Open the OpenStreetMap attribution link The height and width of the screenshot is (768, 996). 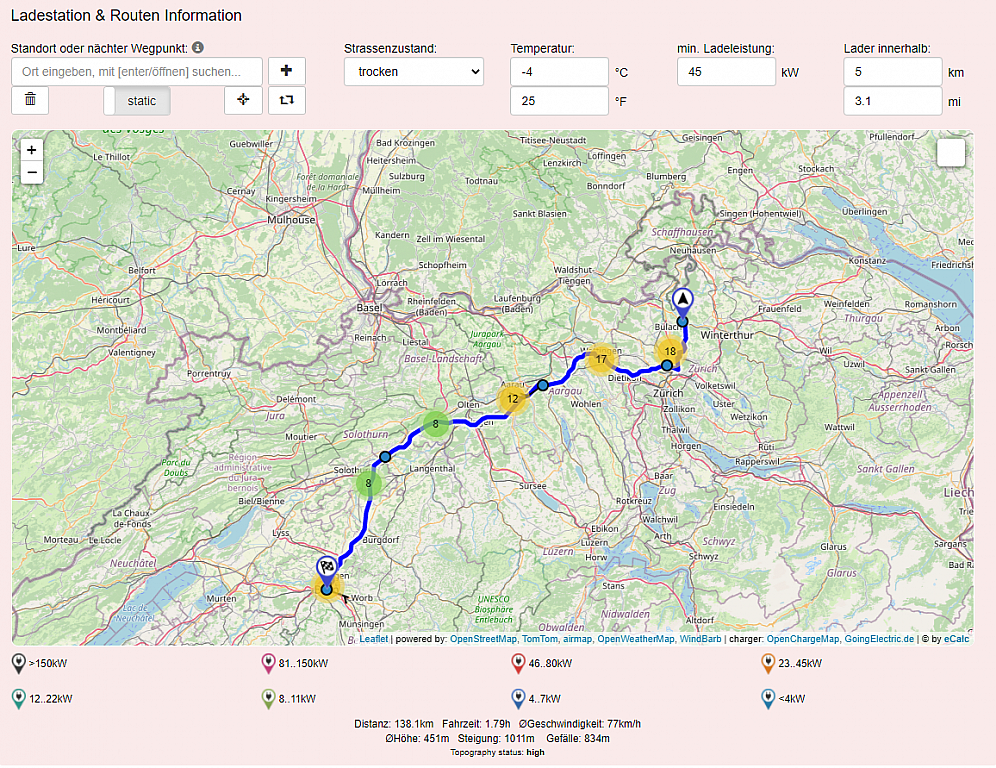pos(483,639)
